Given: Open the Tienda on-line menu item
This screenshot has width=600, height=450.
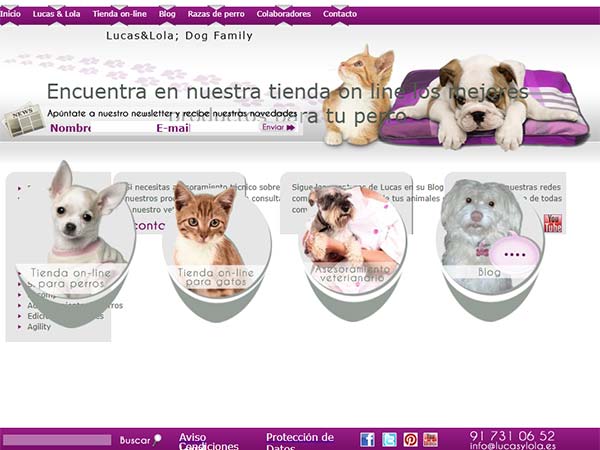Looking at the screenshot, I should pyautogui.click(x=120, y=14).
